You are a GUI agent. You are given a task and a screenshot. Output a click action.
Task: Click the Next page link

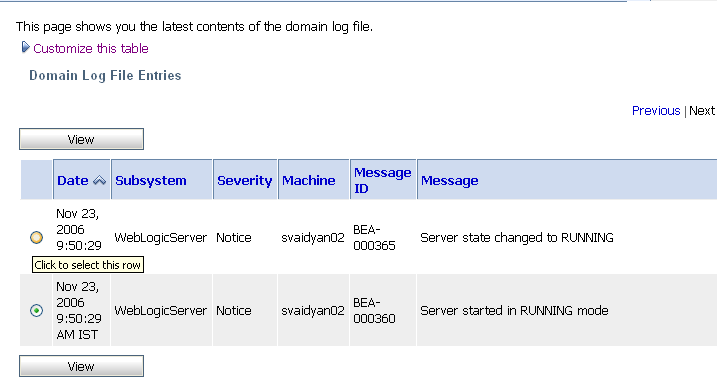click(x=701, y=111)
